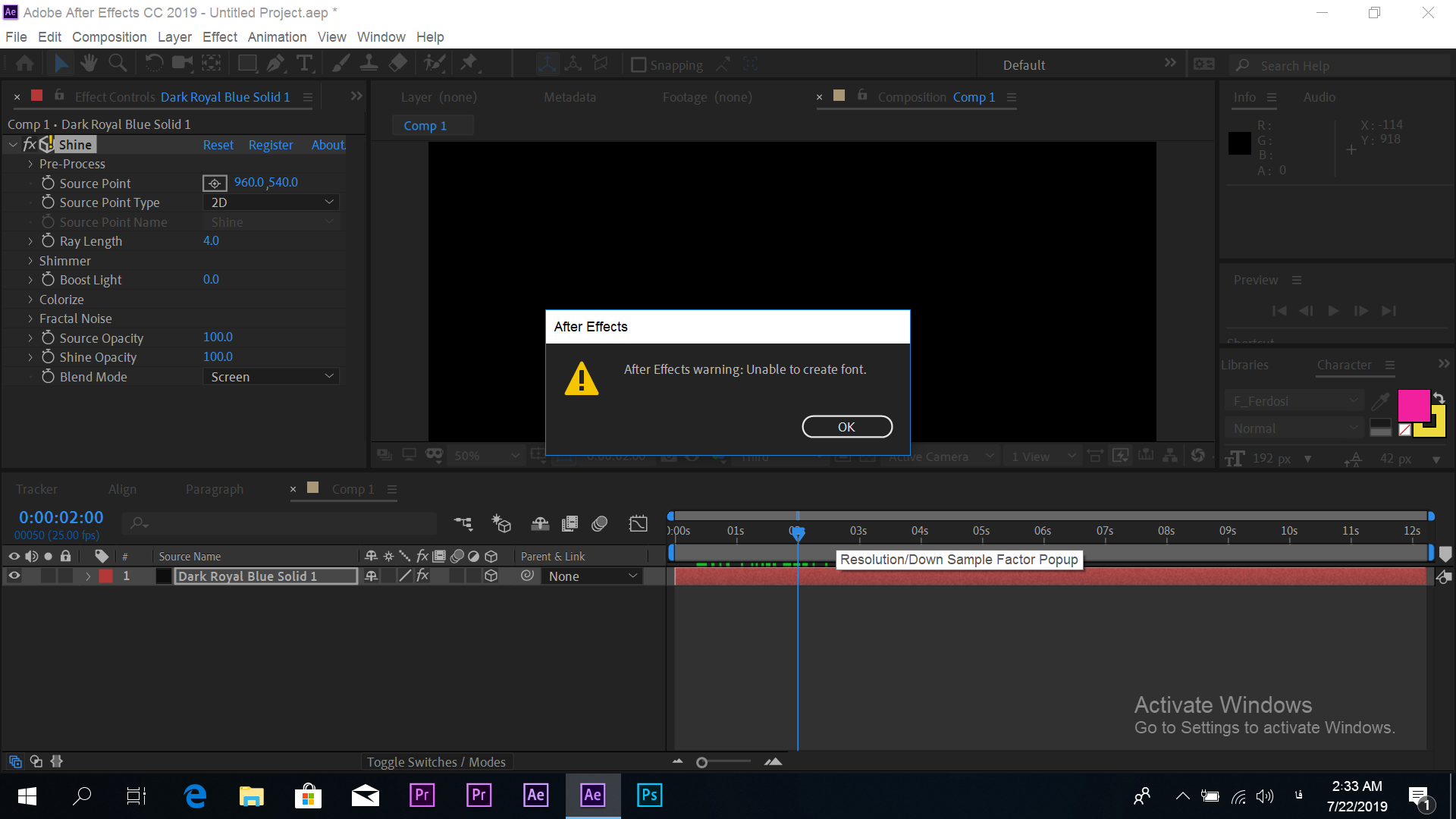Expand the Shimmer effect settings
The image size is (1456, 819).
(30, 260)
